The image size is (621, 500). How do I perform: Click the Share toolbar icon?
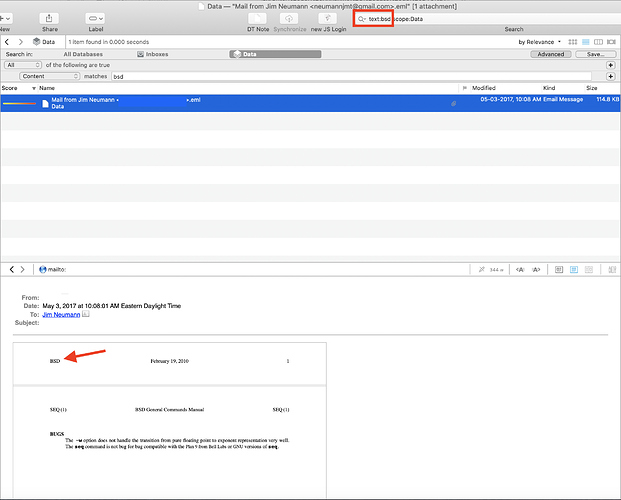[x=49, y=18]
